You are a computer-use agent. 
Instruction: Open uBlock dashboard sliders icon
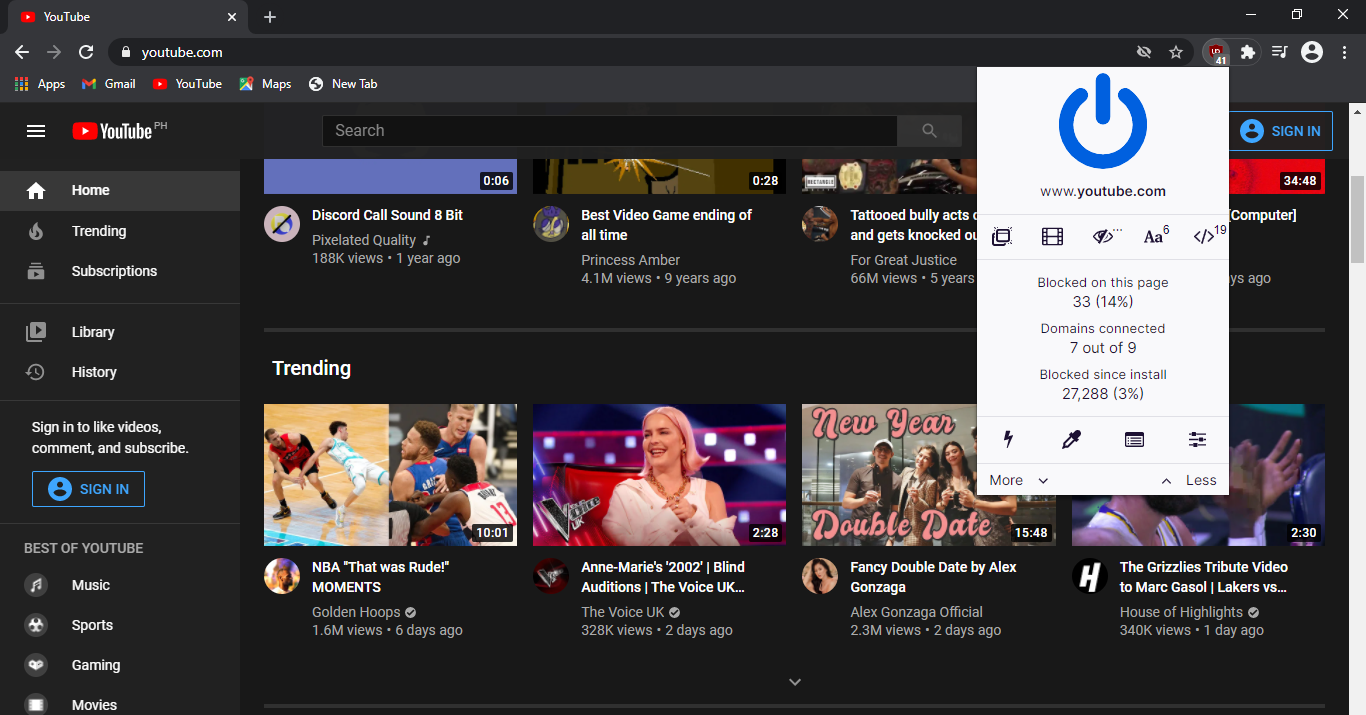tap(1197, 439)
